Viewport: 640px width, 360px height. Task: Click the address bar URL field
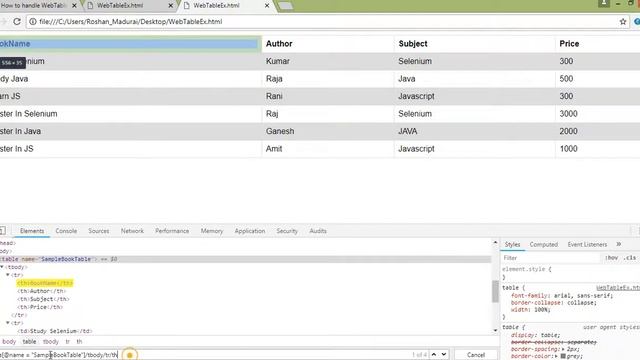click(x=327, y=22)
